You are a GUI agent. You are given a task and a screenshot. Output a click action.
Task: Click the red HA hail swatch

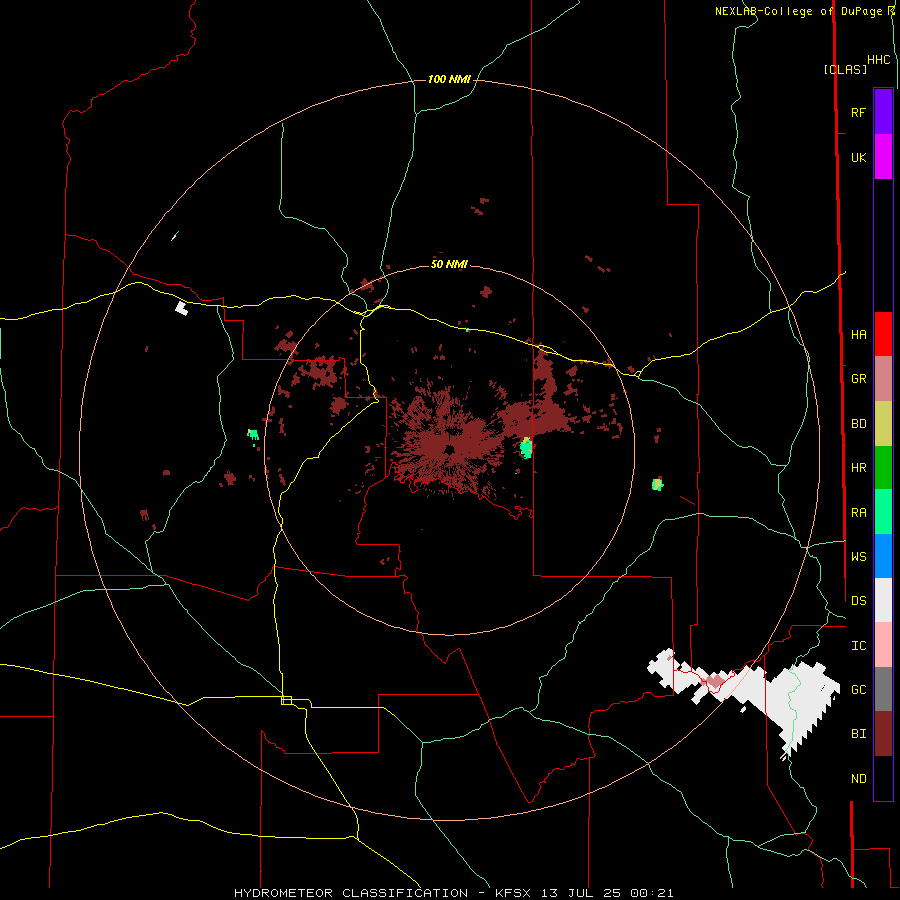[883, 334]
